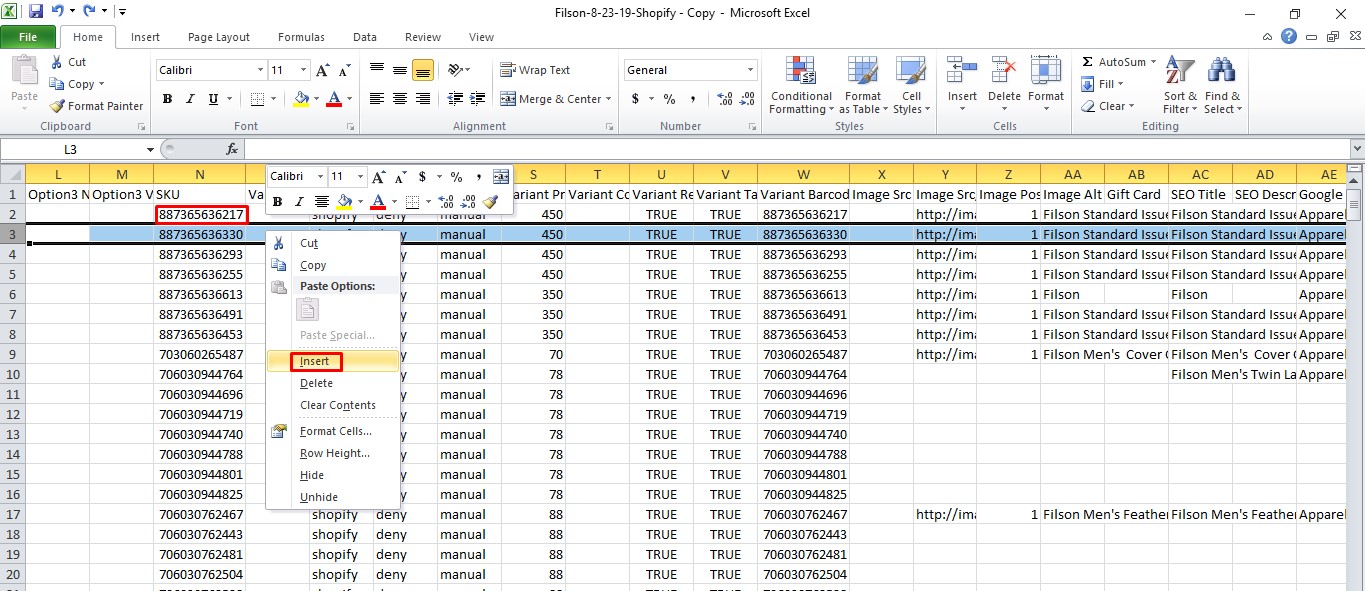
Task: Choose Insert from the context menu
Action: (333, 361)
